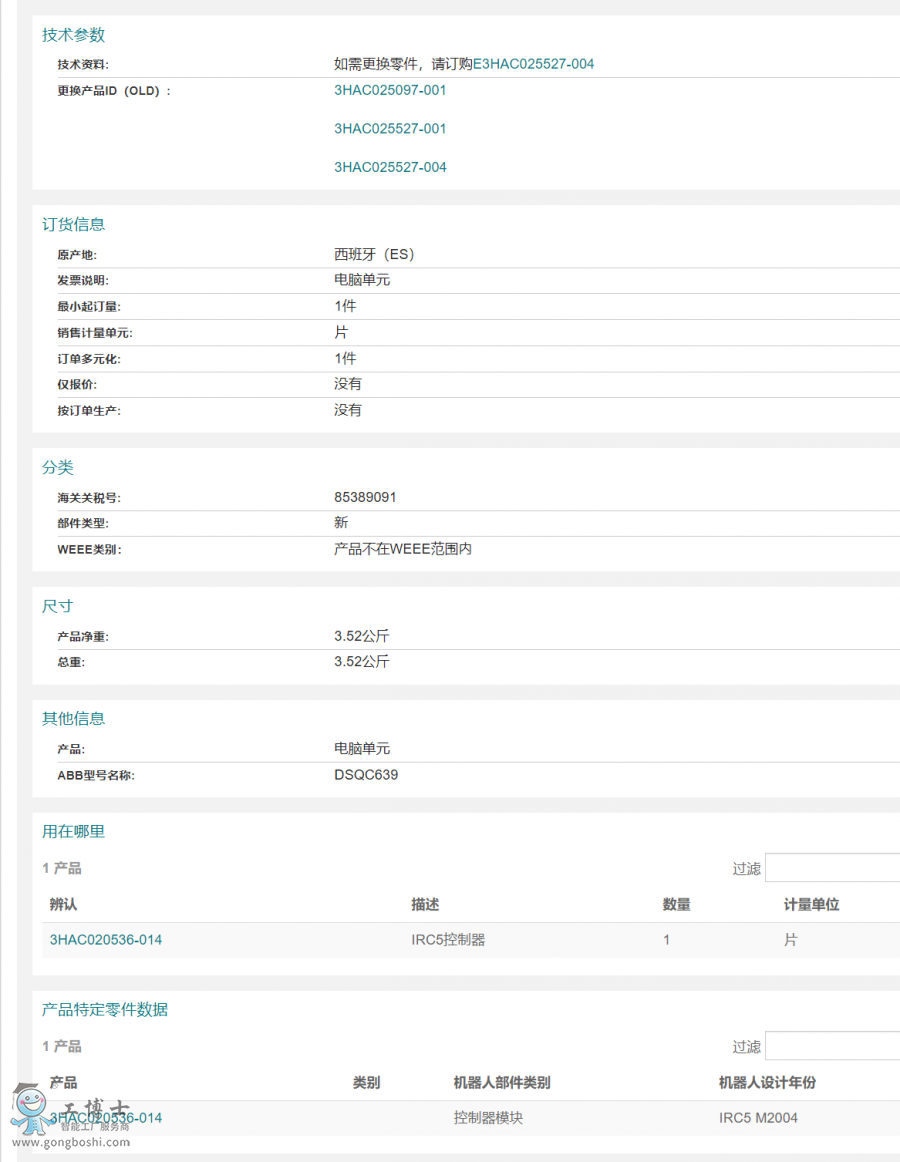Select the 3.52公斤 value in 产品净重 row
This screenshot has width=900, height=1162.
point(362,636)
